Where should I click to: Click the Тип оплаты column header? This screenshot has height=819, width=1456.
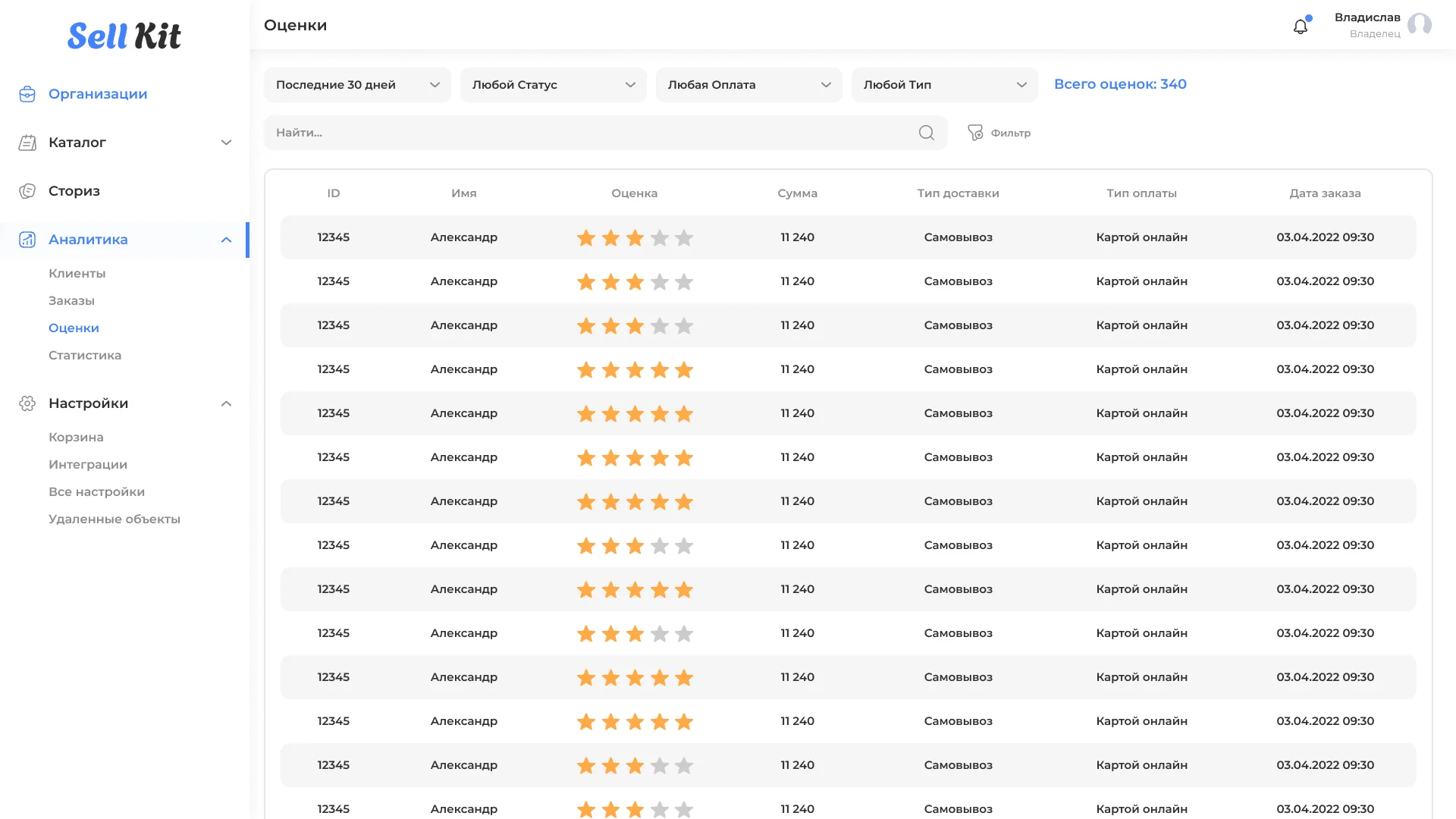pyautogui.click(x=1142, y=193)
